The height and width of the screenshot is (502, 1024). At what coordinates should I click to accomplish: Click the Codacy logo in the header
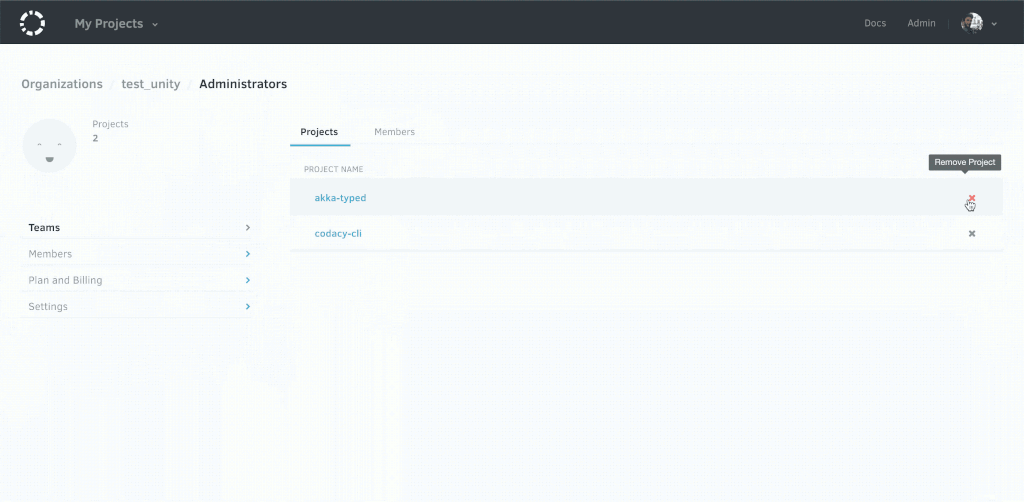pos(33,22)
